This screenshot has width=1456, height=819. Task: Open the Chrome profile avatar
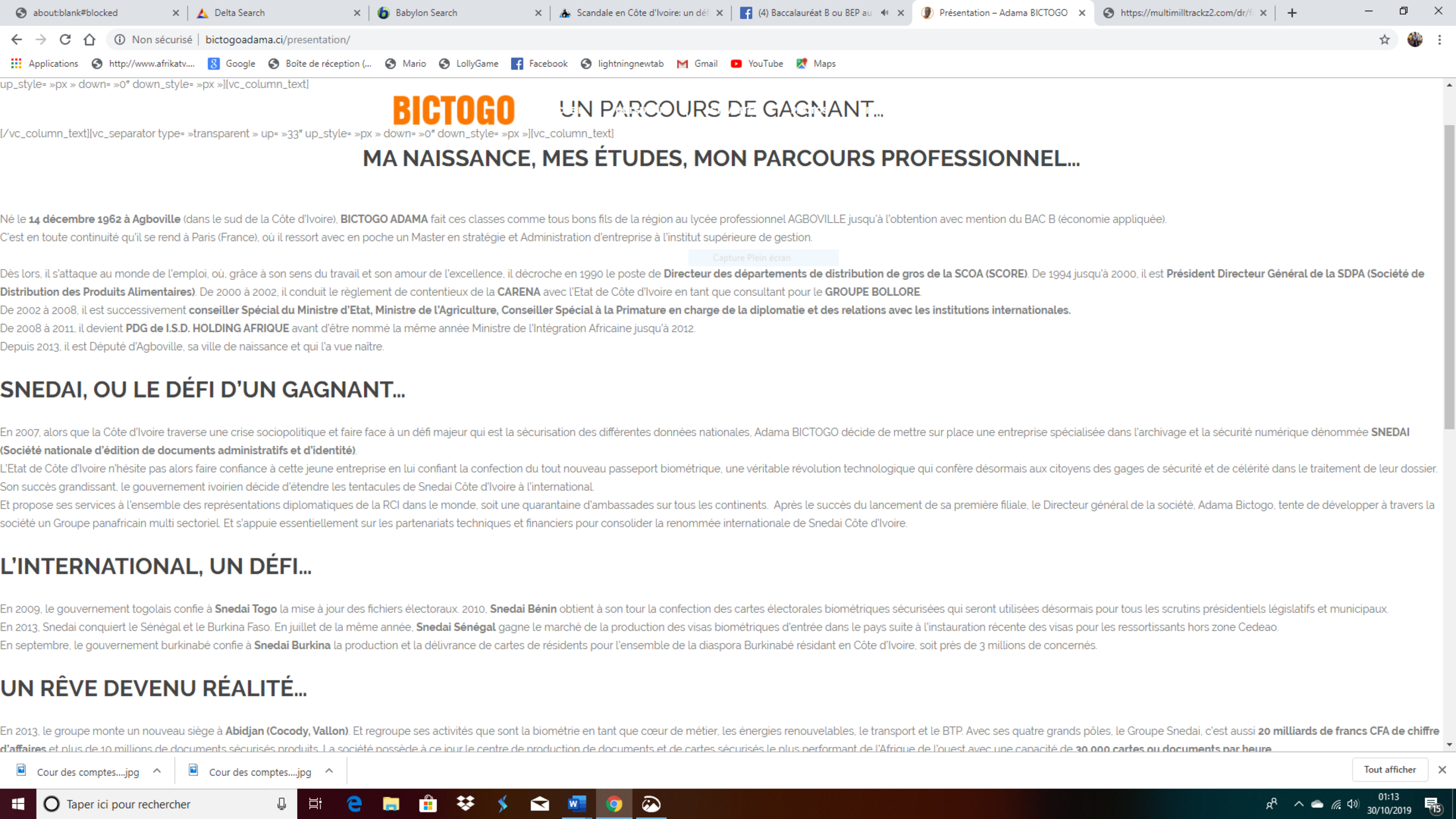pyautogui.click(x=1415, y=40)
